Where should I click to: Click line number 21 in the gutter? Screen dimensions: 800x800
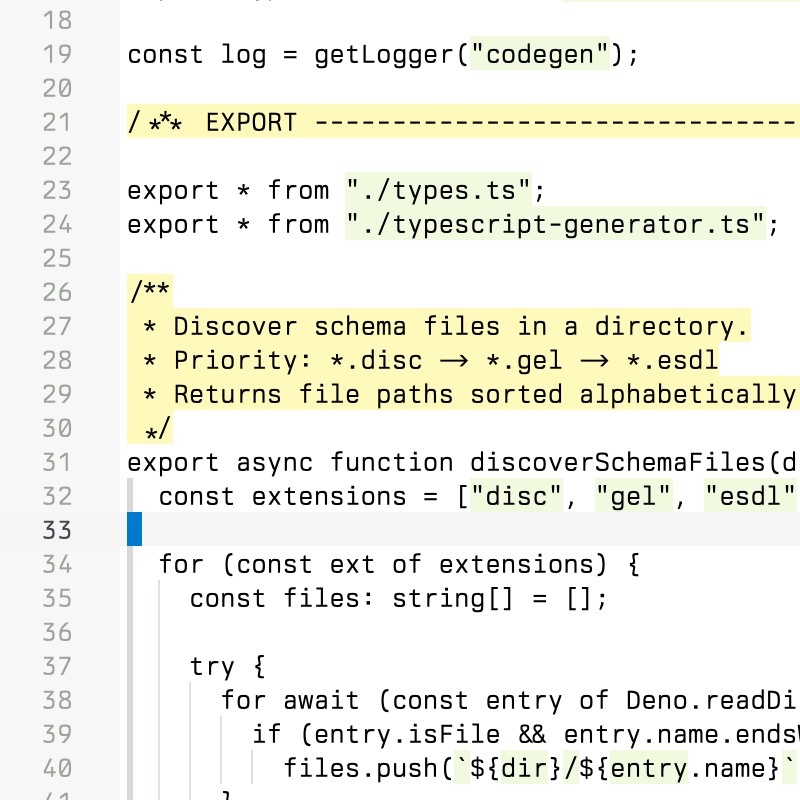57,122
